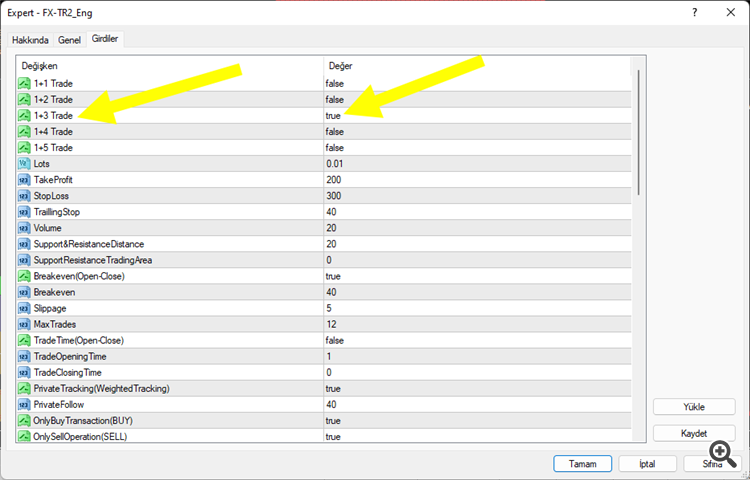Click the icon next to 1+3 Trade
The width and height of the screenshot is (750, 480).
point(24,115)
